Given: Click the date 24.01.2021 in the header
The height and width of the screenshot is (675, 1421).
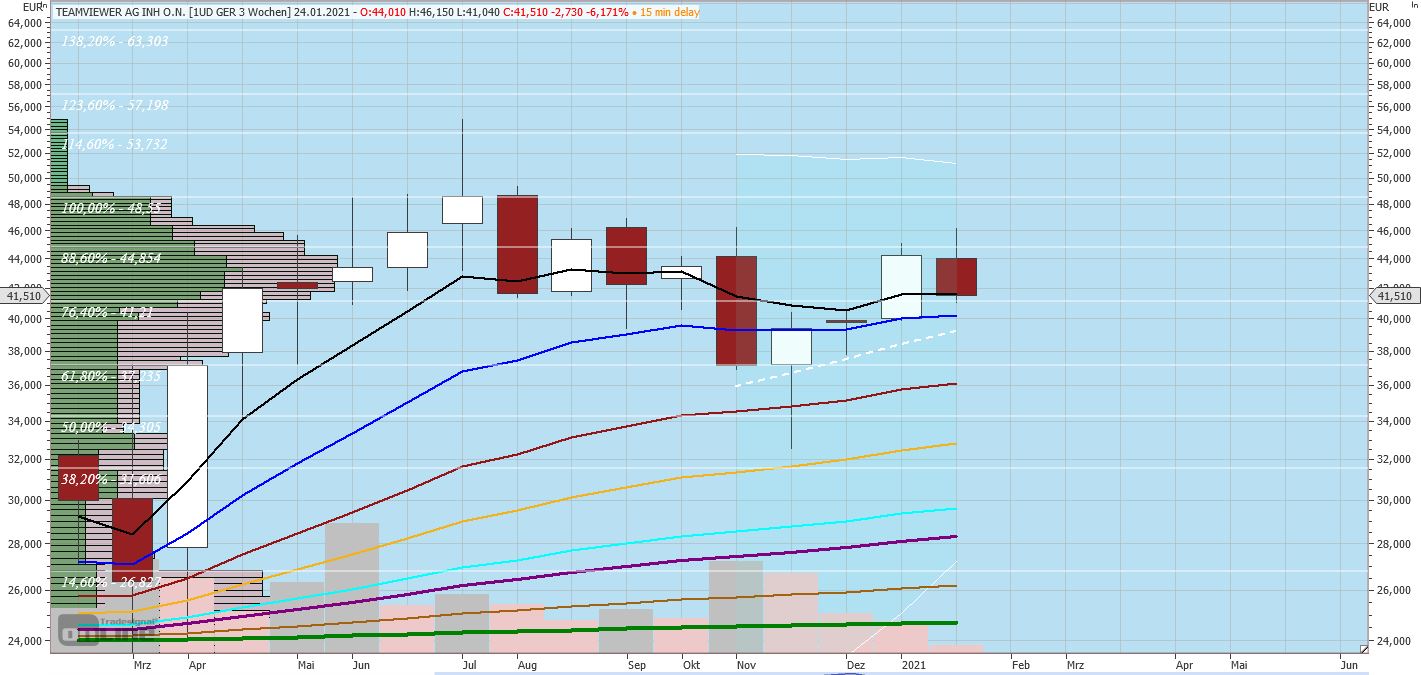Looking at the screenshot, I should pos(322,12).
